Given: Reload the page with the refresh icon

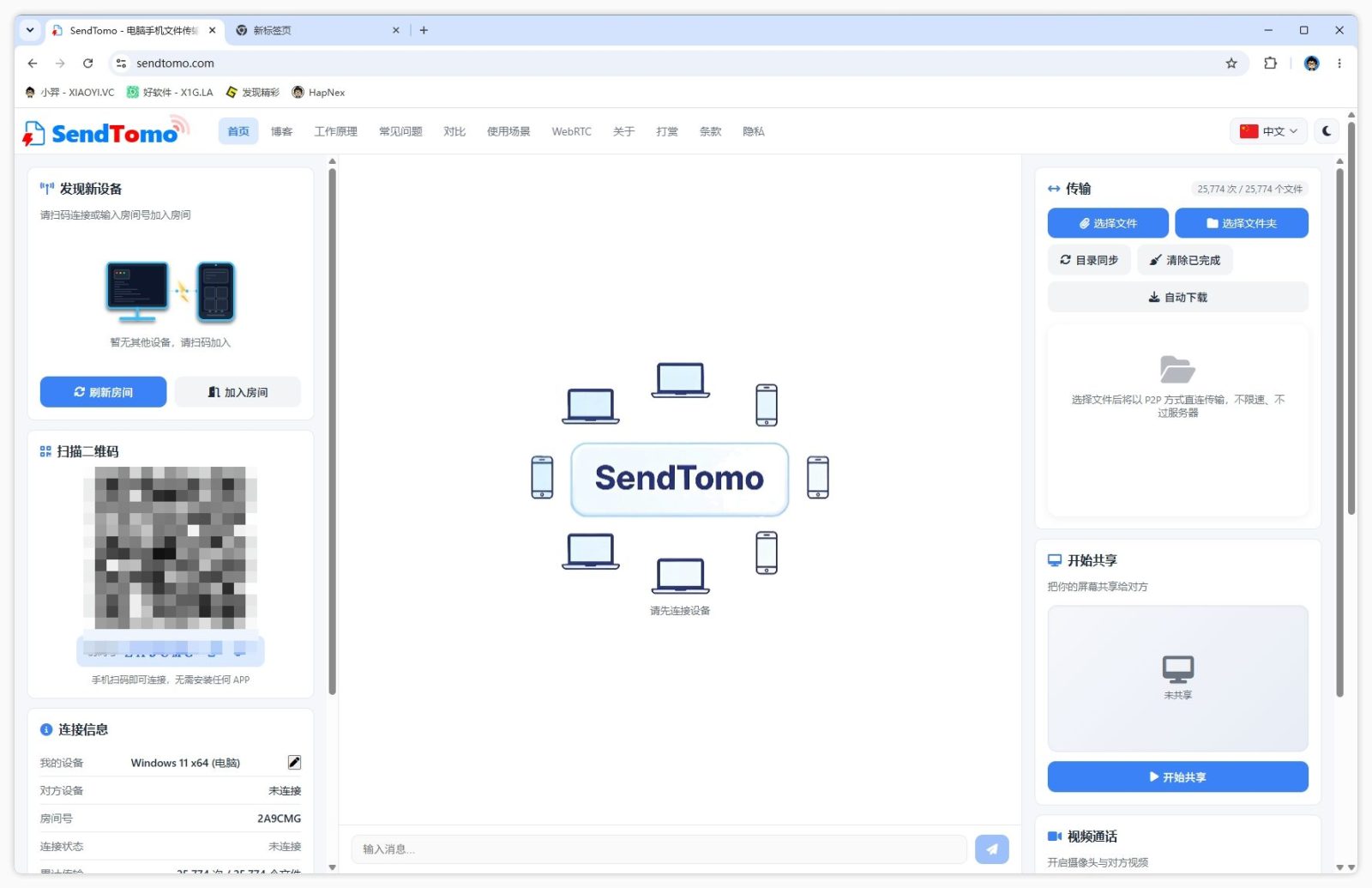Looking at the screenshot, I should click(87, 63).
